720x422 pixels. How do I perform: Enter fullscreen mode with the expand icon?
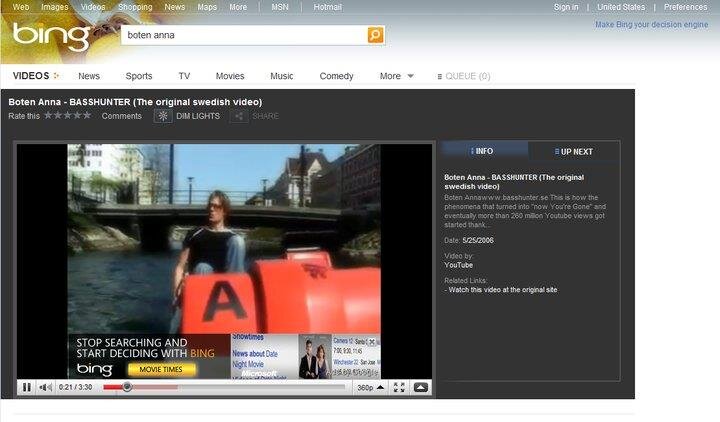(x=399, y=388)
